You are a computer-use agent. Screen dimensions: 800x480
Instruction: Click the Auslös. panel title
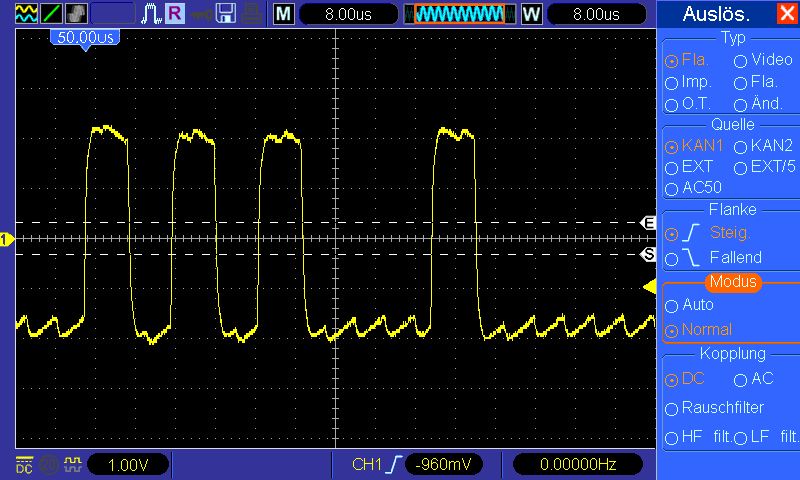pyautogui.click(x=716, y=14)
